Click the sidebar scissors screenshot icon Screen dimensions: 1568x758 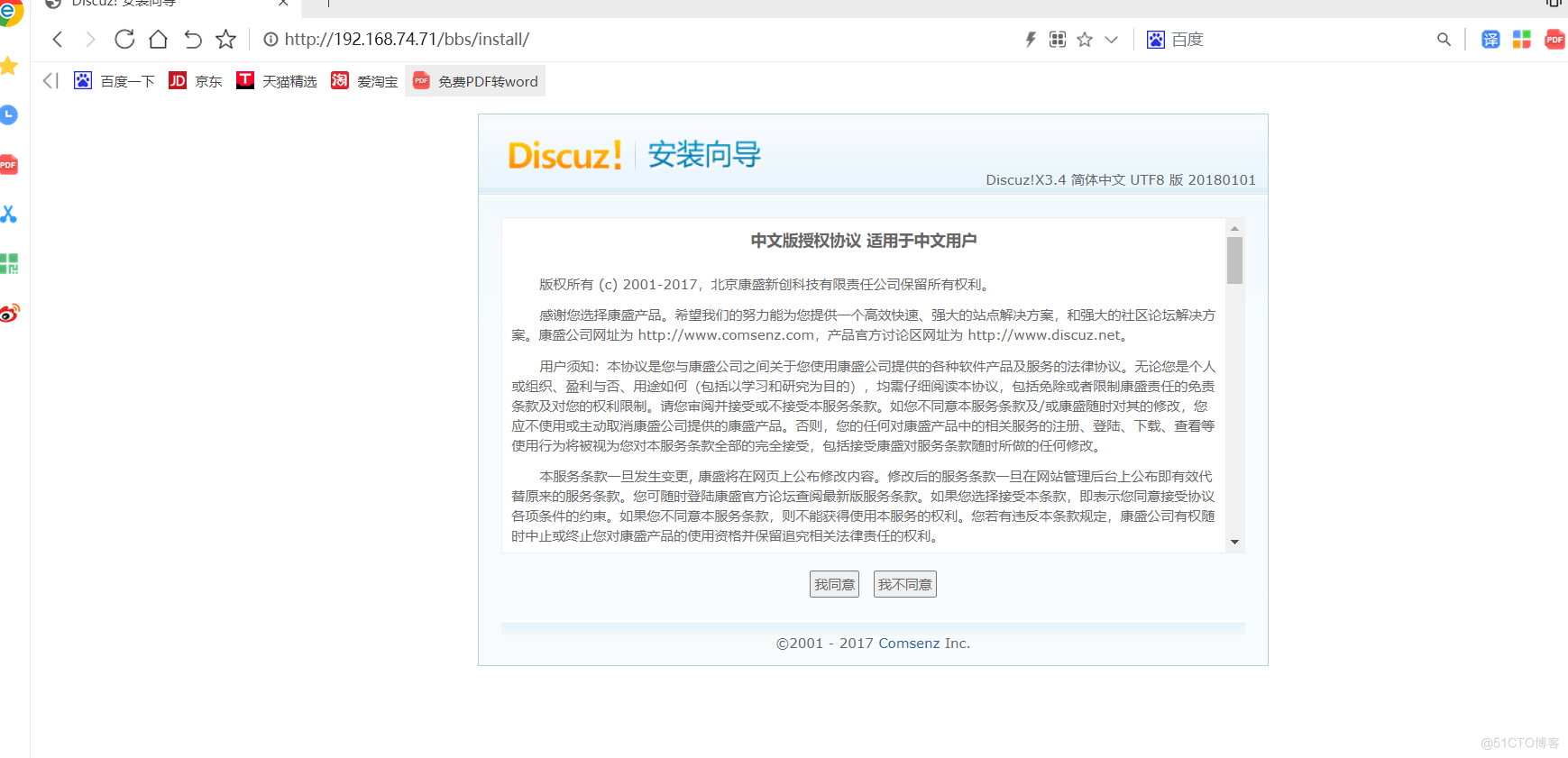[9, 214]
